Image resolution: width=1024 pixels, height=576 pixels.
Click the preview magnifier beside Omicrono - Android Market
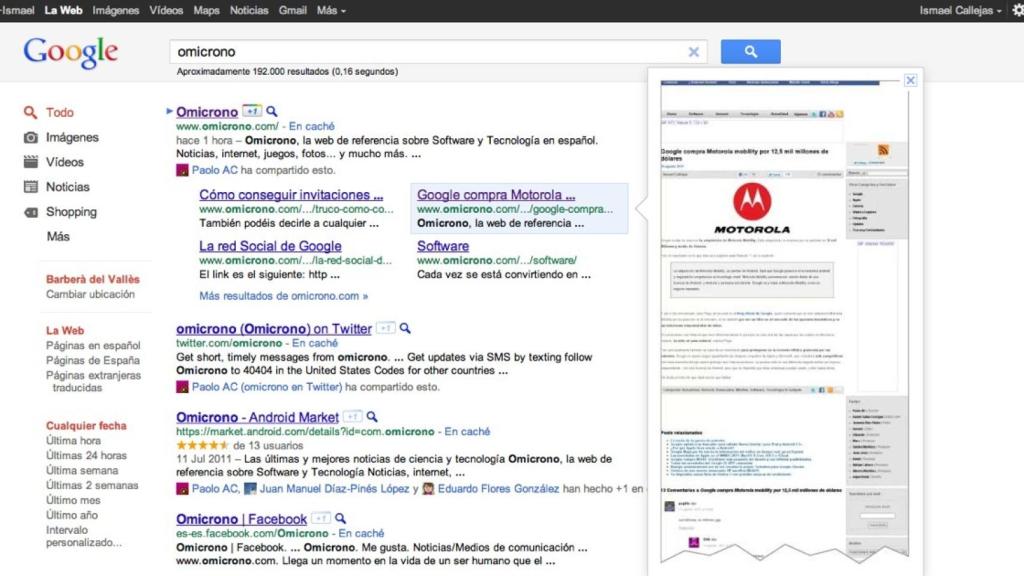pos(371,417)
